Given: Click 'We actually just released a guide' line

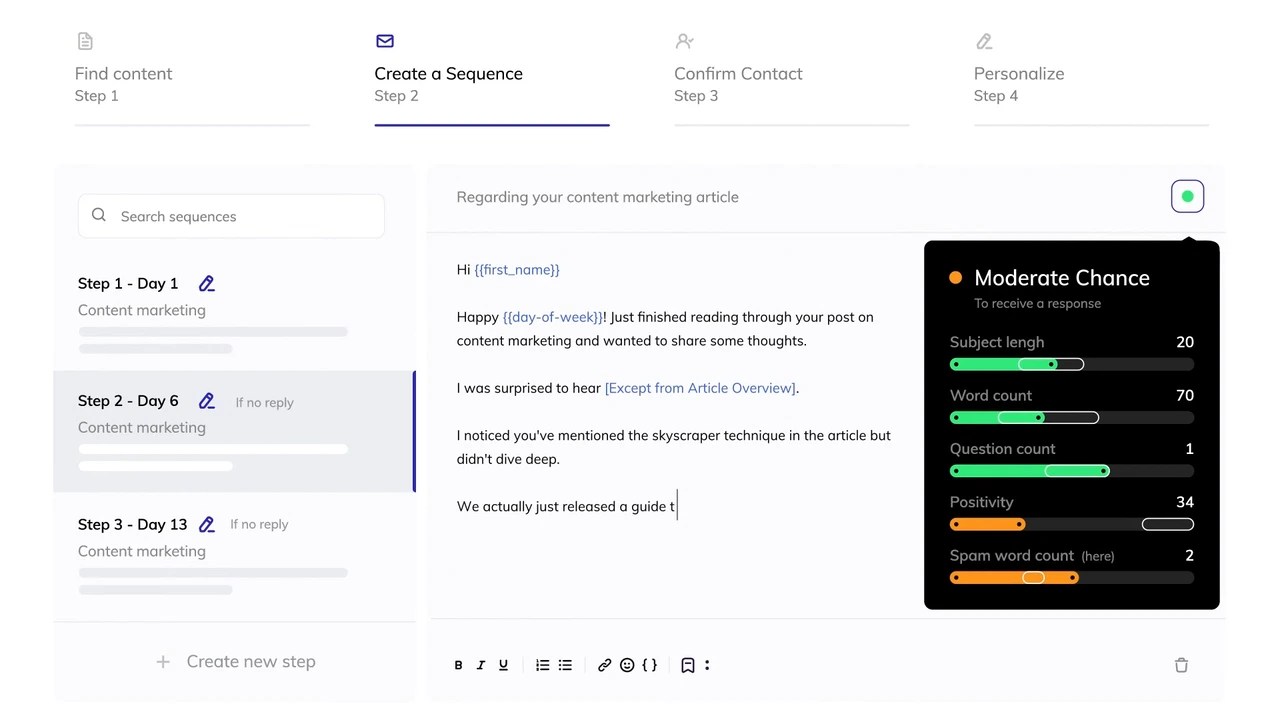Looking at the screenshot, I should point(566,507).
